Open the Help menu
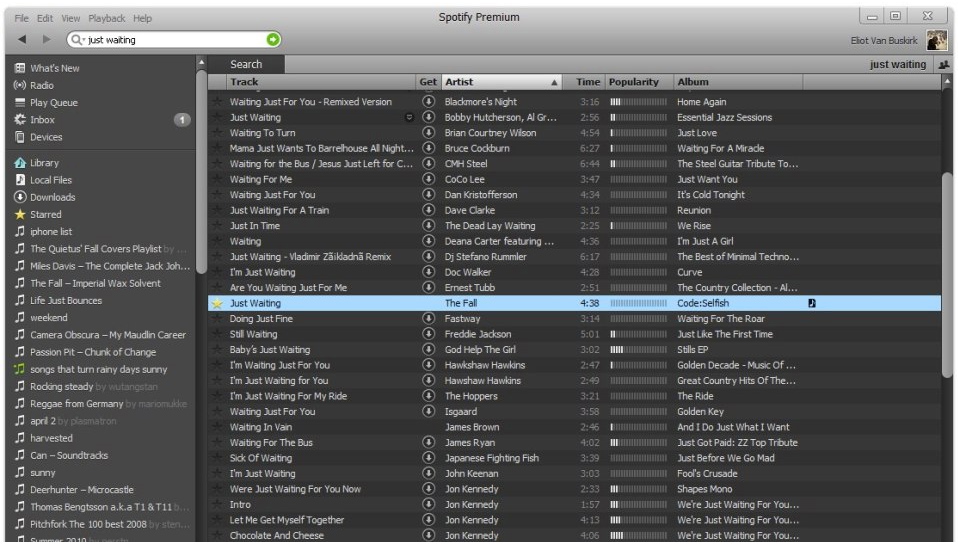 (142, 18)
